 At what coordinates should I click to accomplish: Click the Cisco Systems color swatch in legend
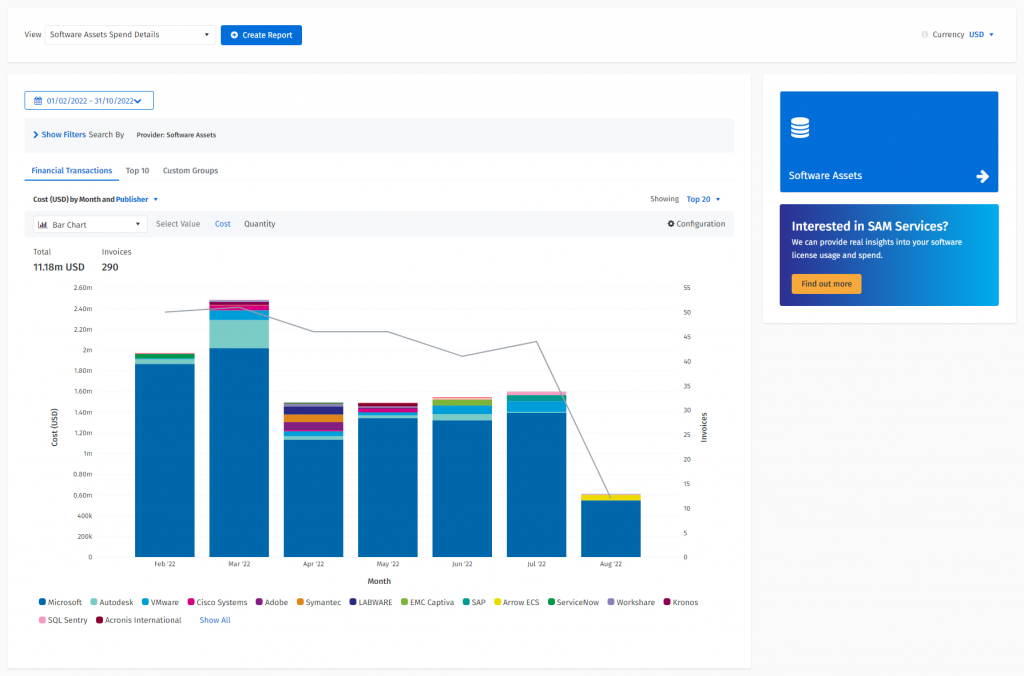[189, 602]
